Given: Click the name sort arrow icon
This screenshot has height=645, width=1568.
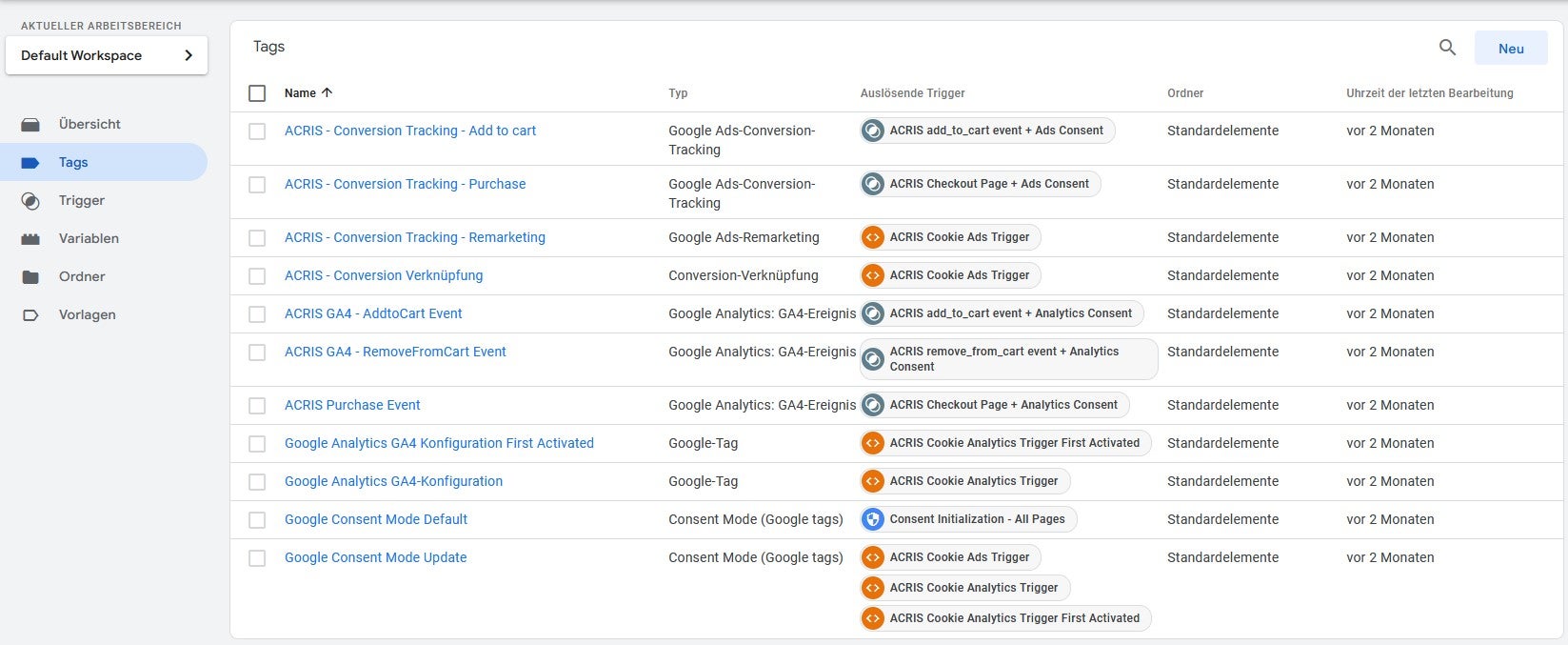Looking at the screenshot, I should [327, 92].
